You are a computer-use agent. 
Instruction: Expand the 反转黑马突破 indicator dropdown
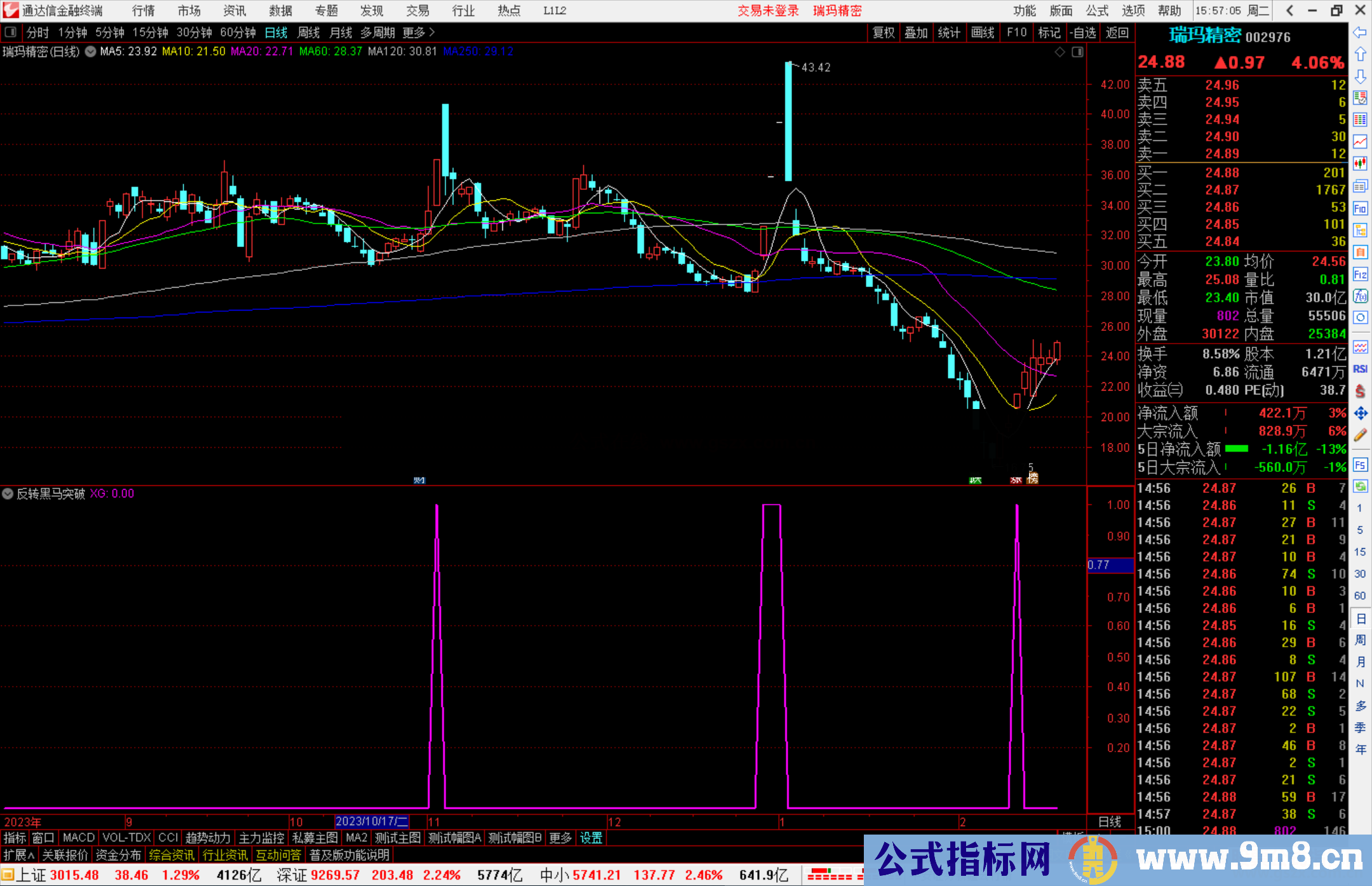pyautogui.click(x=8, y=493)
